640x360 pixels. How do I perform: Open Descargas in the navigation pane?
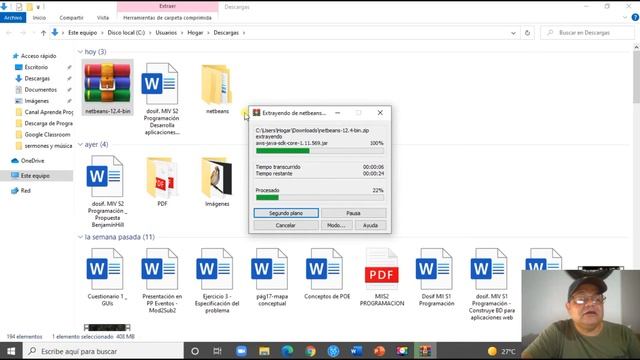tap(37, 78)
